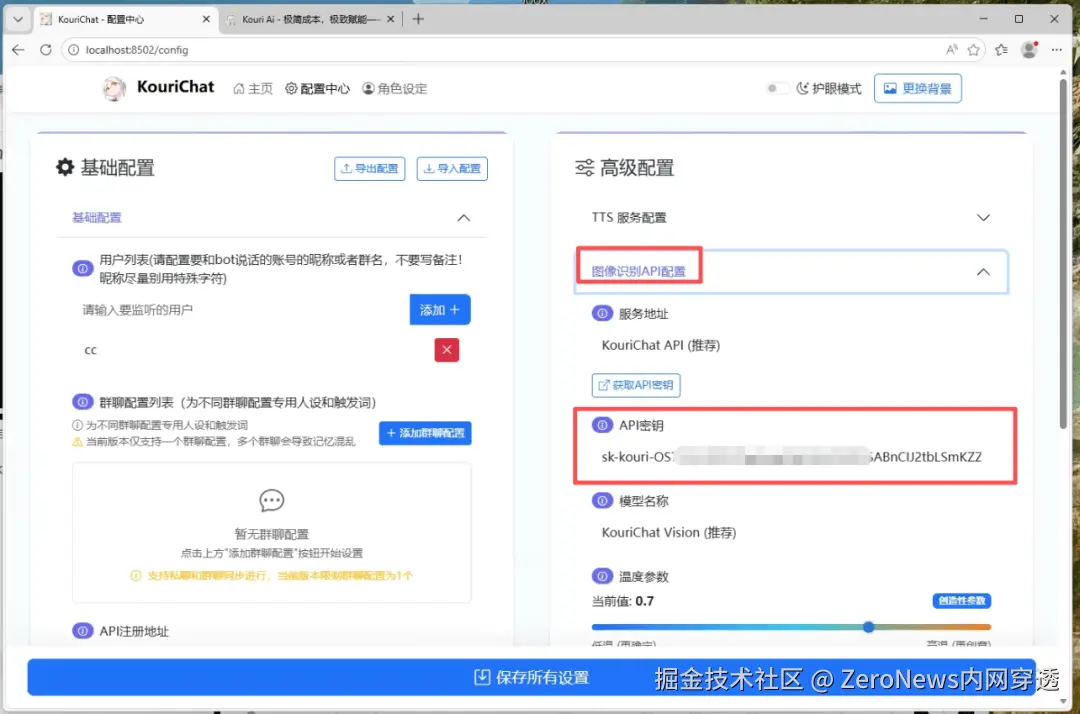Click the 创造性参数 badge
Viewport: 1080px width, 714px height.
click(x=962, y=601)
